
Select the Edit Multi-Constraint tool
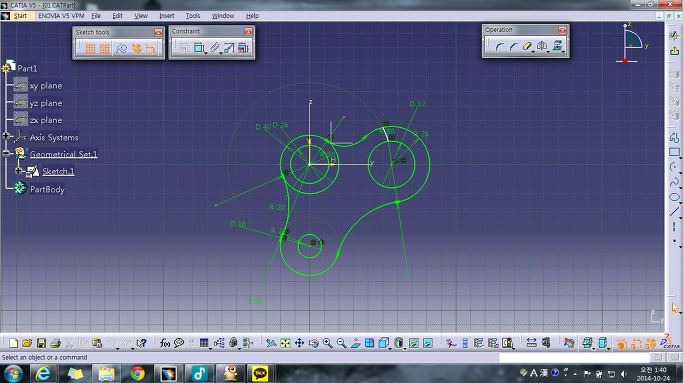coord(243,47)
